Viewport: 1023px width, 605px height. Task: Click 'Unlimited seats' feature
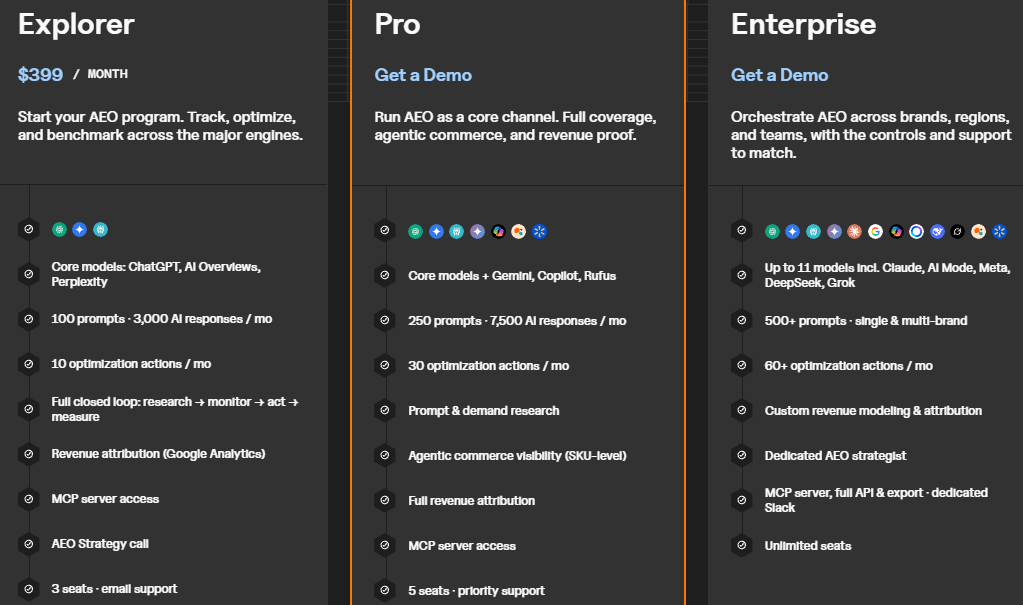pos(808,546)
